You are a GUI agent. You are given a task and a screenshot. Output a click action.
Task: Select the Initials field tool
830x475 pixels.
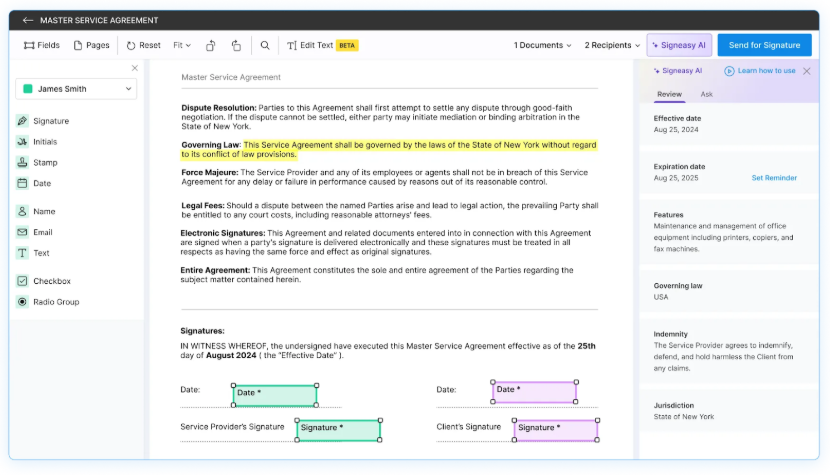point(45,142)
